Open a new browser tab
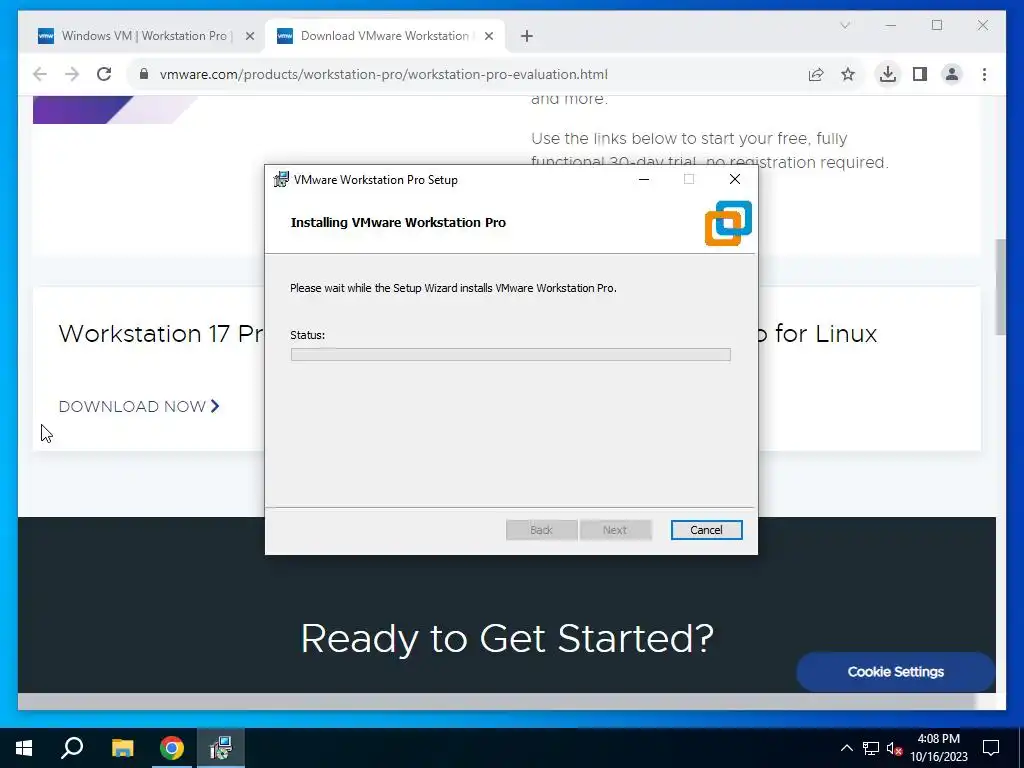Image resolution: width=1024 pixels, height=768 pixels. point(526,36)
